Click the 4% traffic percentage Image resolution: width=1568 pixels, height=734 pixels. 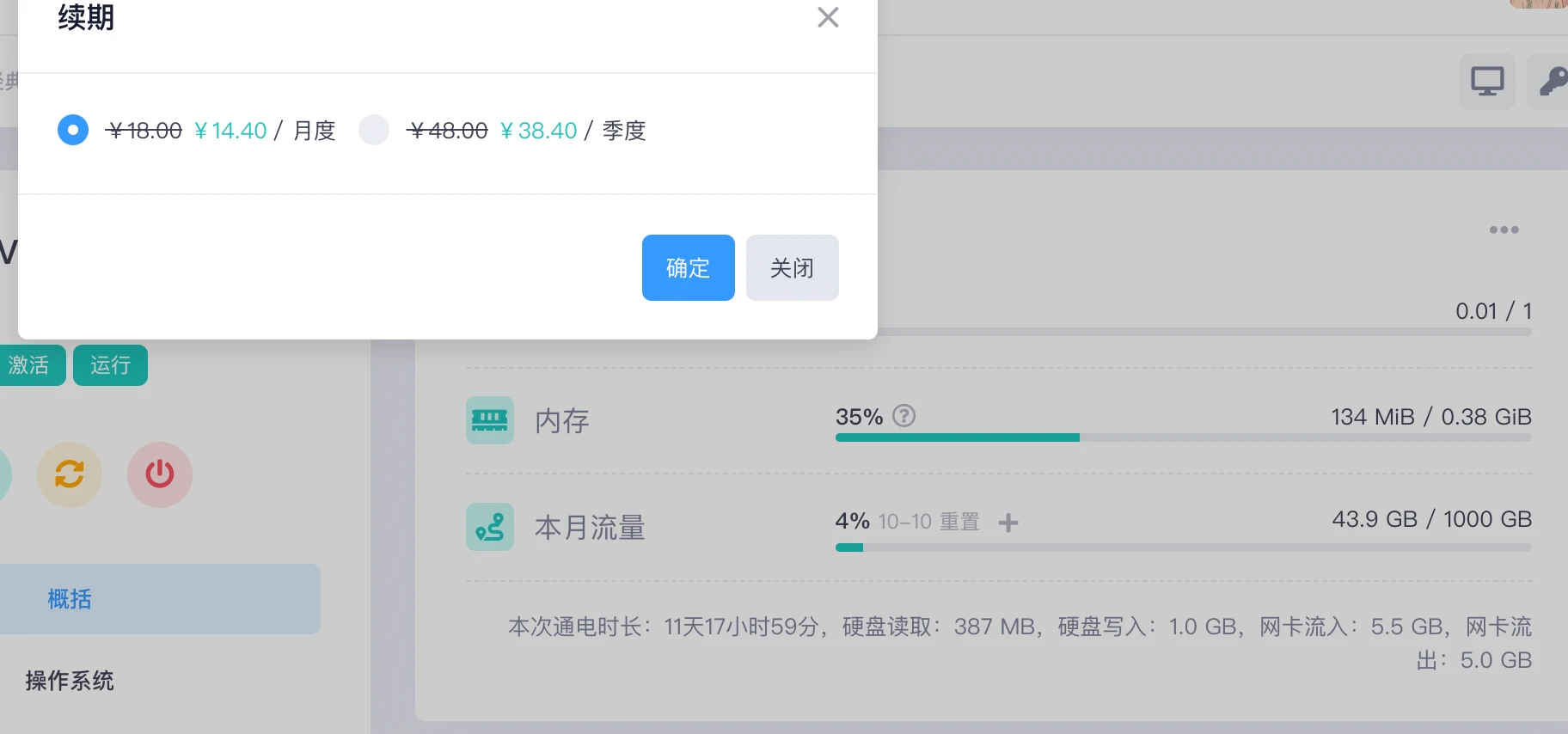853,521
